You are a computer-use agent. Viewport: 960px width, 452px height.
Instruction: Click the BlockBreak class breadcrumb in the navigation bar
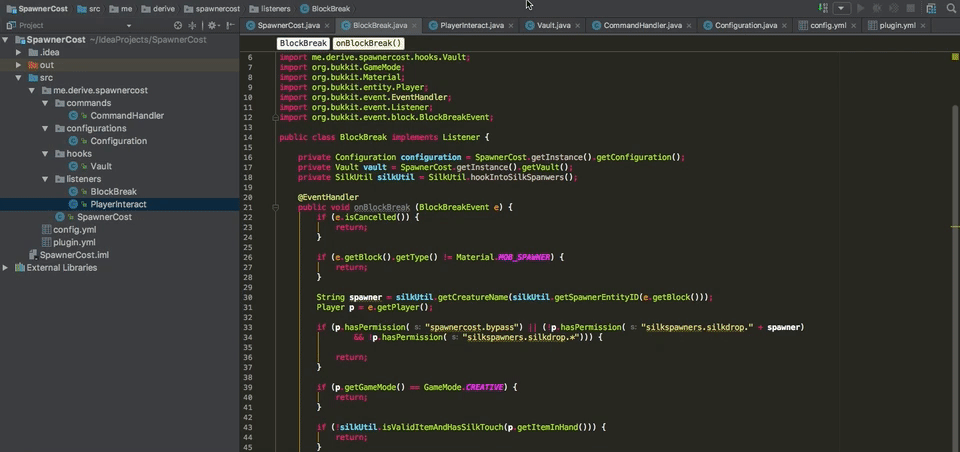coord(324,9)
